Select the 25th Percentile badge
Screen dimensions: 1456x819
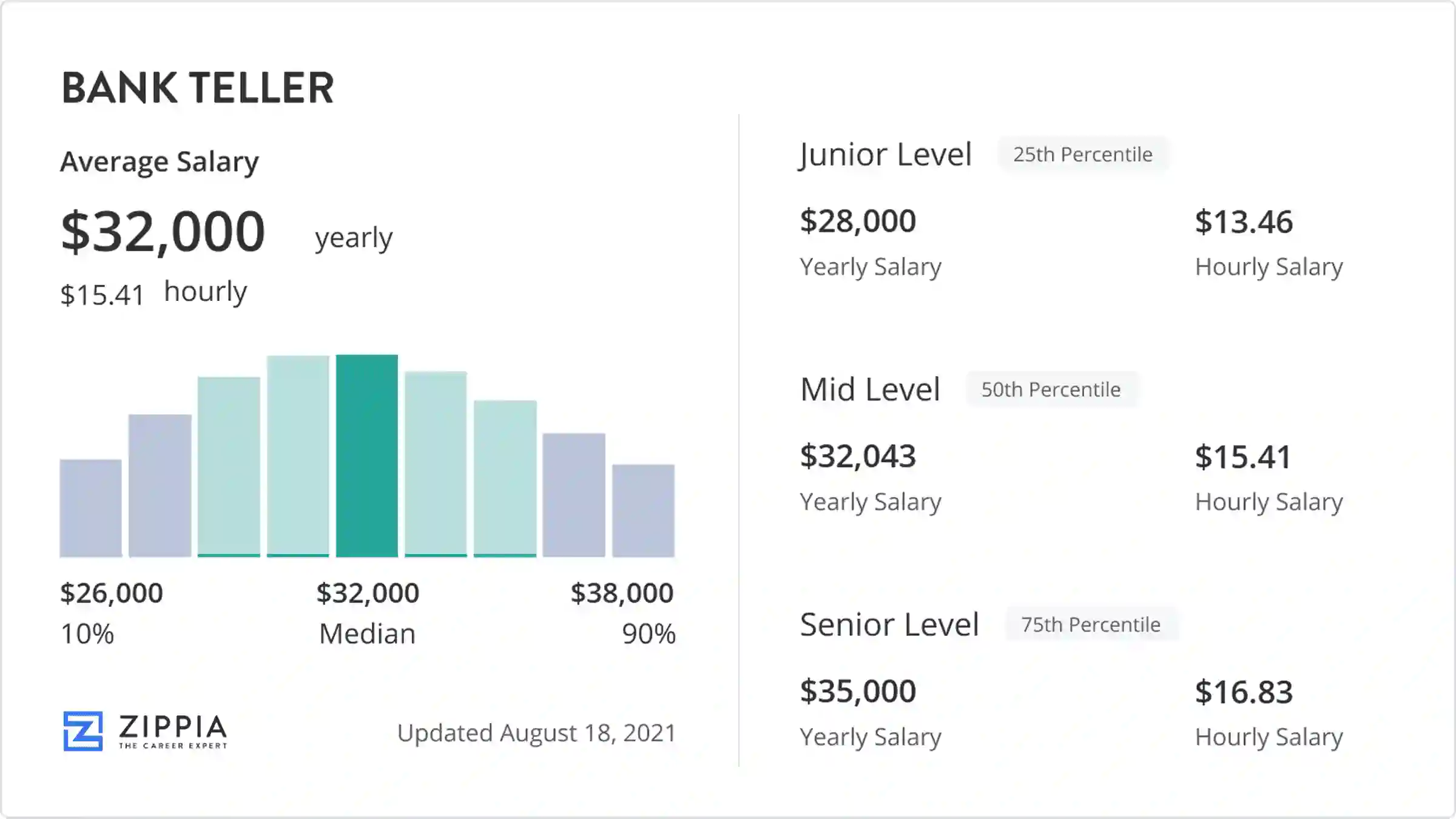1083,155
